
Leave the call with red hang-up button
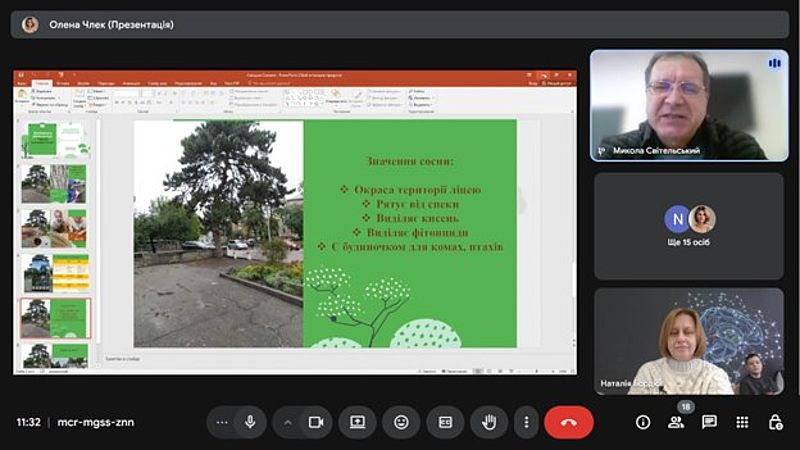point(569,422)
